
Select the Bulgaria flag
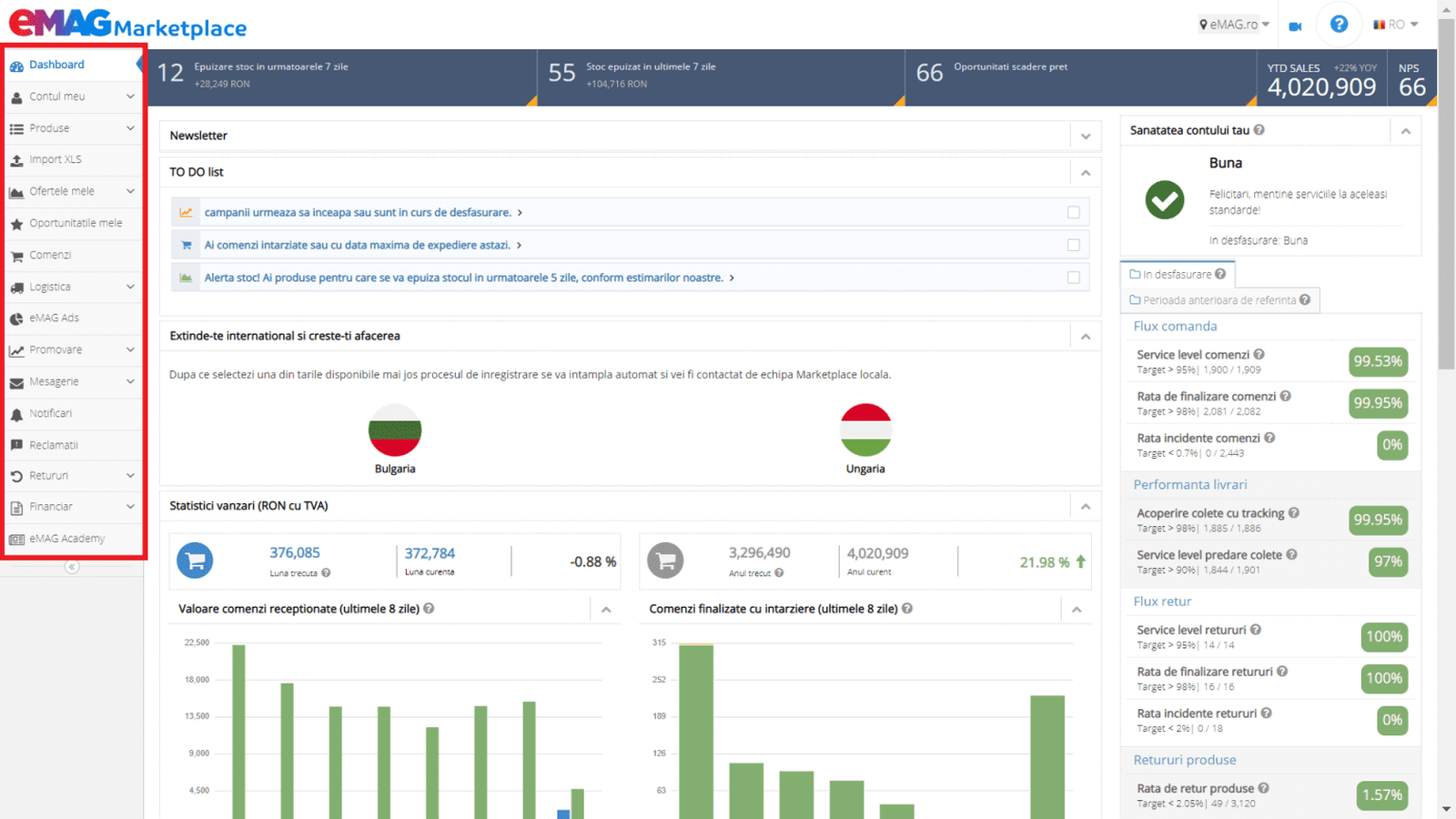point(395,430)
